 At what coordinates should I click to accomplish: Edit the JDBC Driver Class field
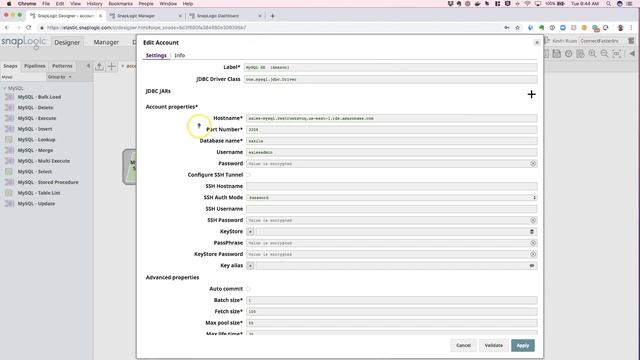point(390,79)
